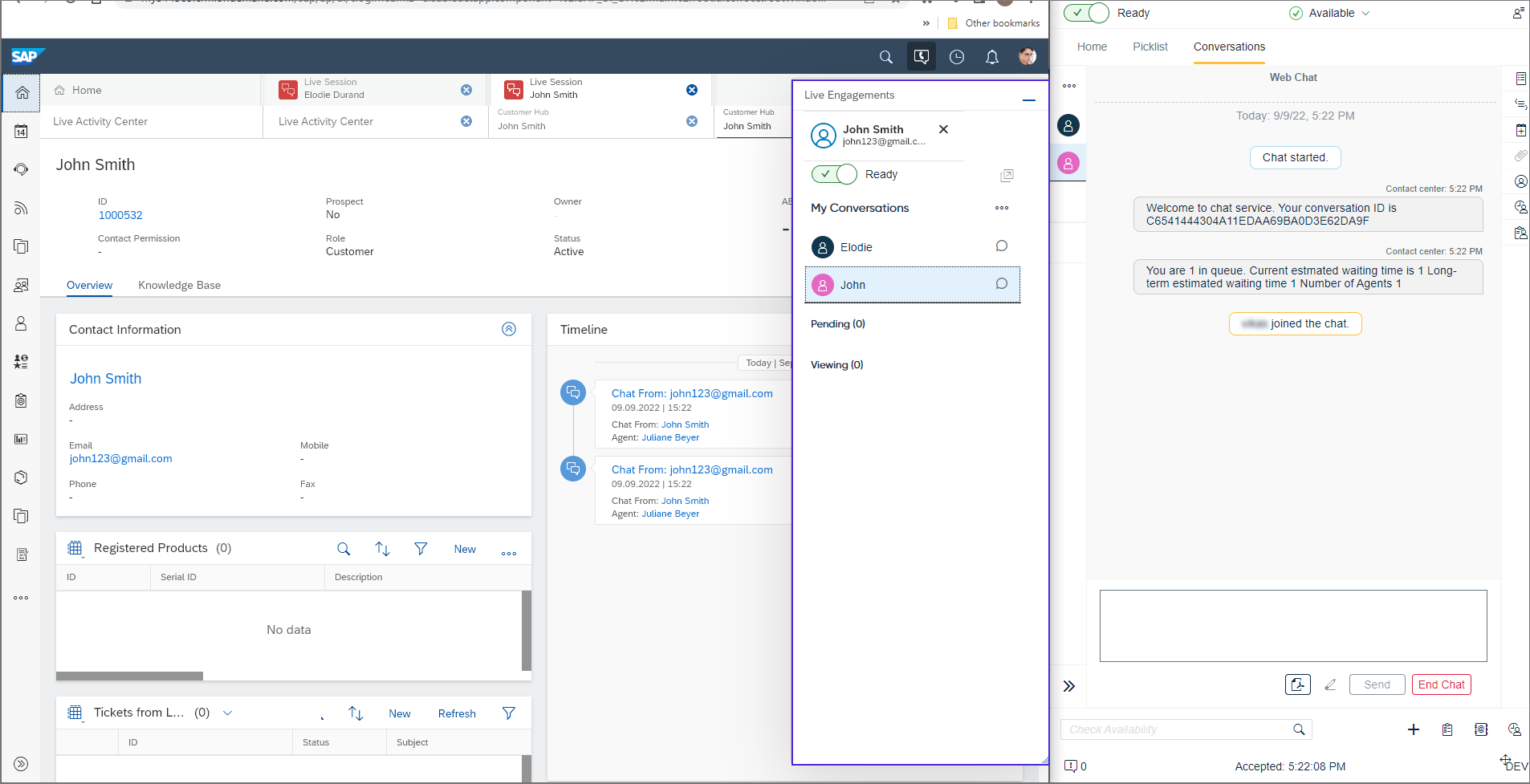The width and height of the screenshot is (1530, 784).
Task: Collapse the Contact Information section
Action: pos(509,329)
